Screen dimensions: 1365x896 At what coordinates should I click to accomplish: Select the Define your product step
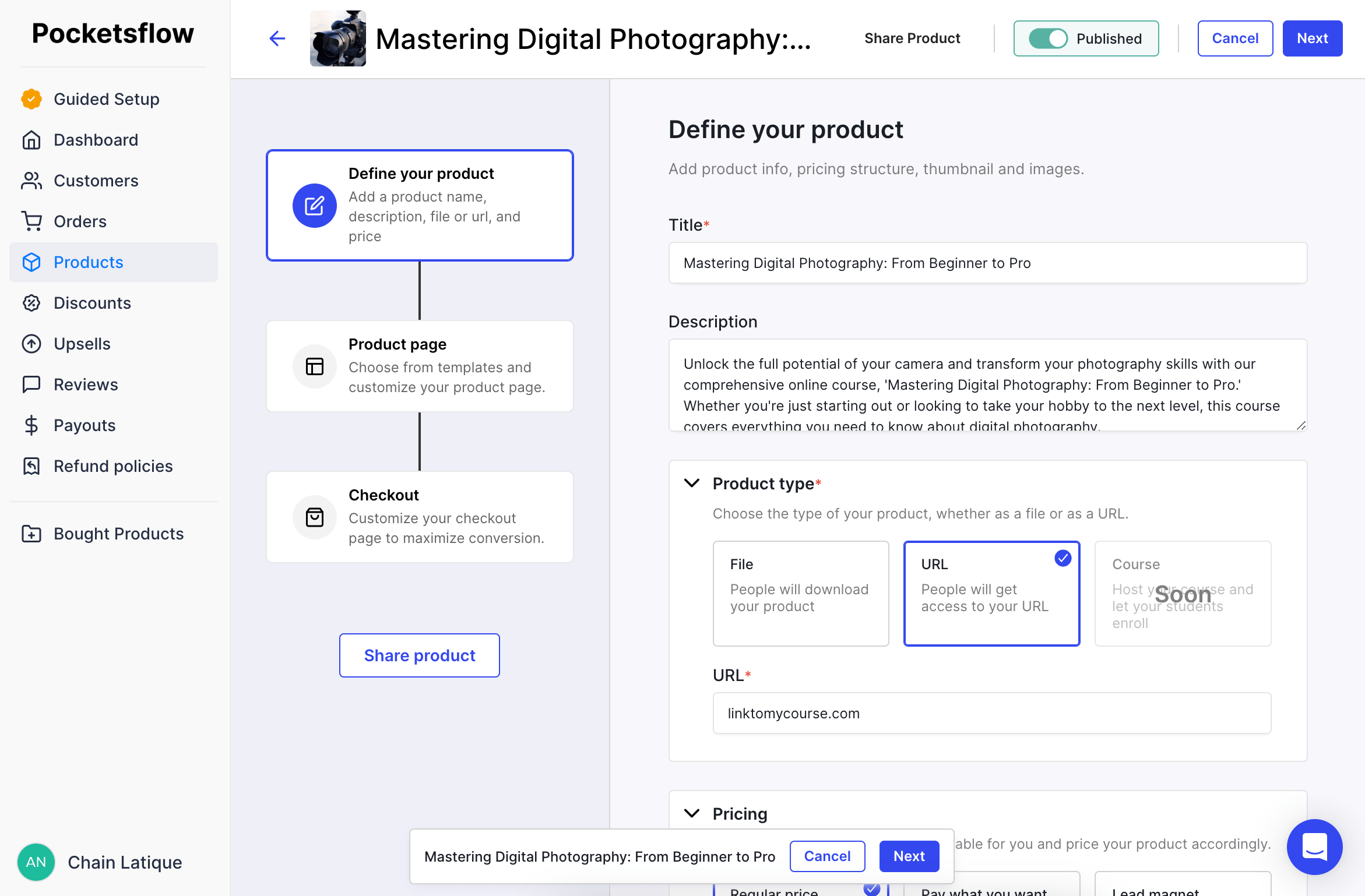point(420,206)
